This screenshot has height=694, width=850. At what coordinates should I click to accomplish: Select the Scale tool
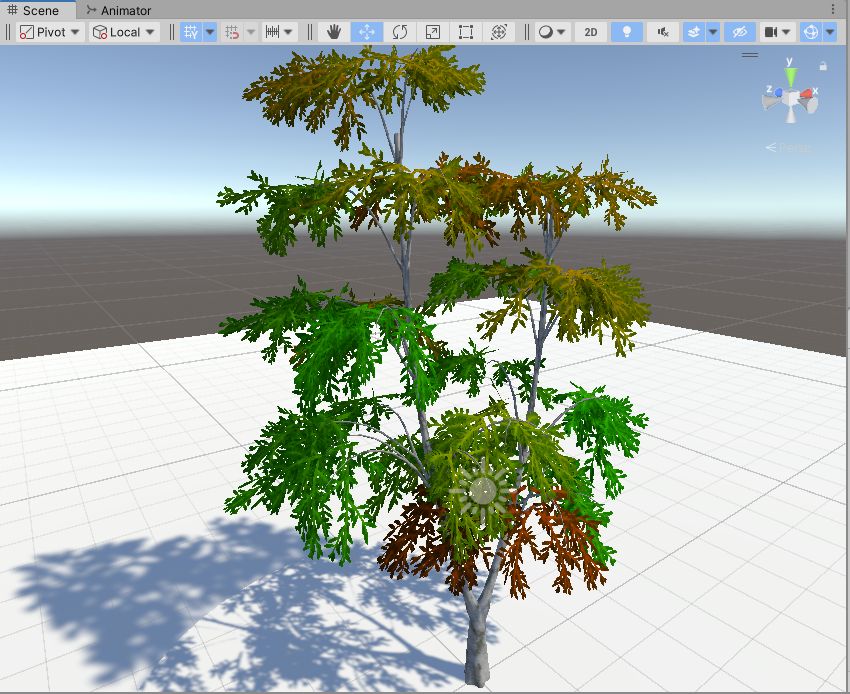pyautogui.click(x=431, y=31)
